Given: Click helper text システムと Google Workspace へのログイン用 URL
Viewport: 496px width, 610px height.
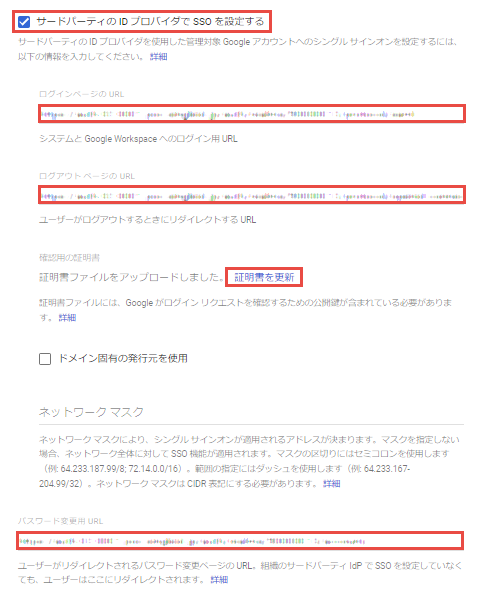Looking at the screenshot, I should (x=138, y=139).
